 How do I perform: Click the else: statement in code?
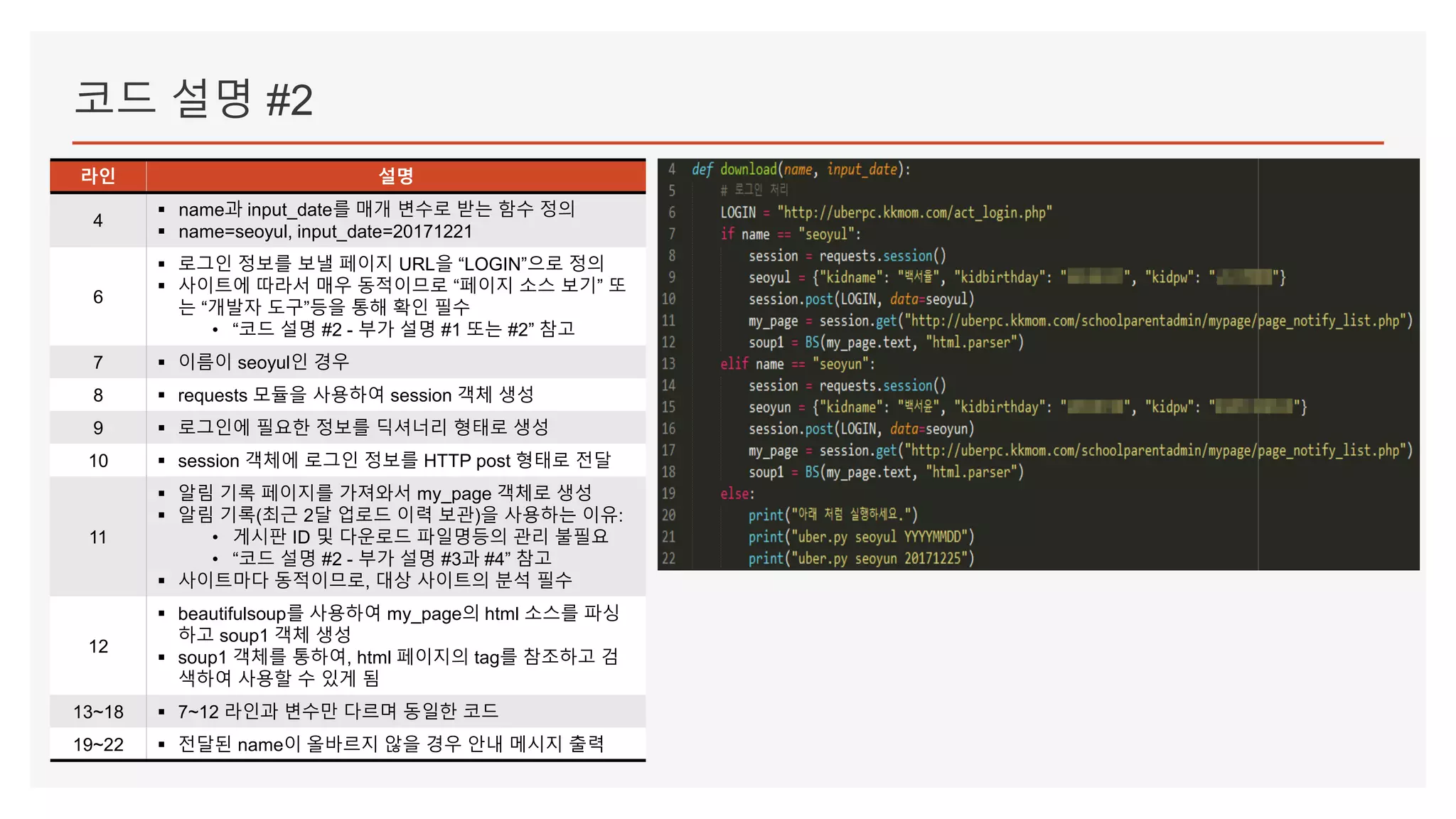tap(737, 493)
